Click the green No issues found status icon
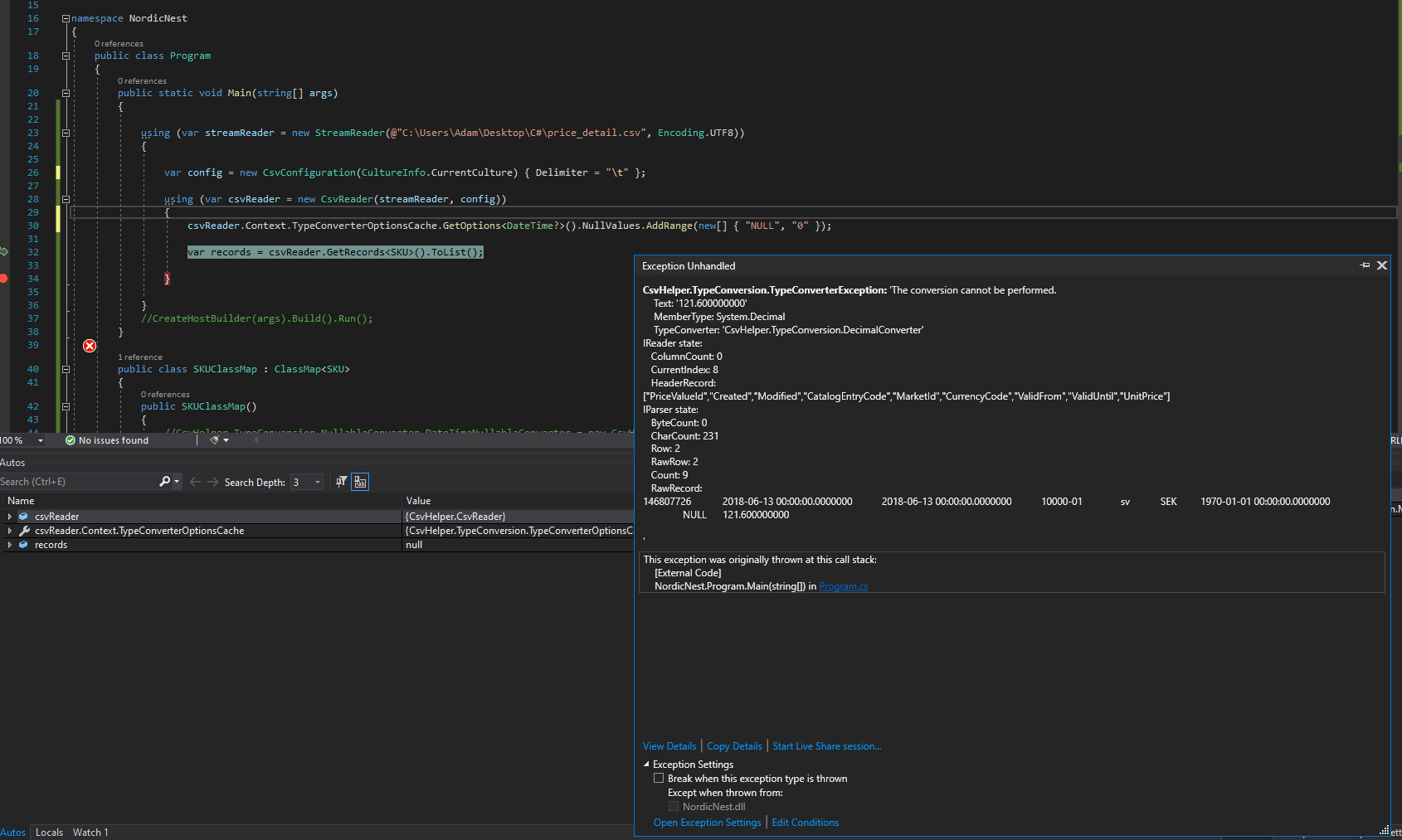1402x840 pixels. click(x=71, y=440)
